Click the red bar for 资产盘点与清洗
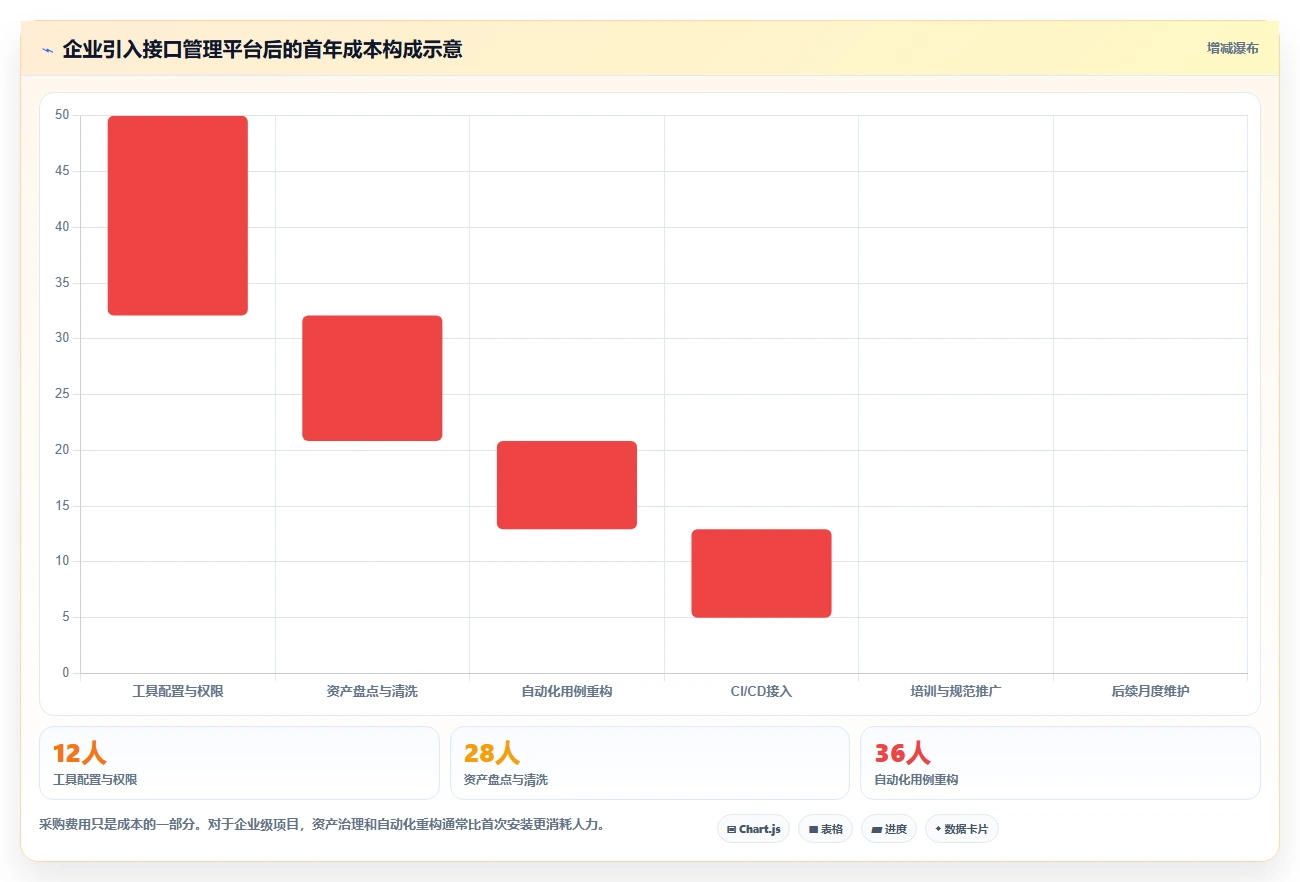Image resolution: width=1300 pixels, height=882 pixels. click(372, 378)
